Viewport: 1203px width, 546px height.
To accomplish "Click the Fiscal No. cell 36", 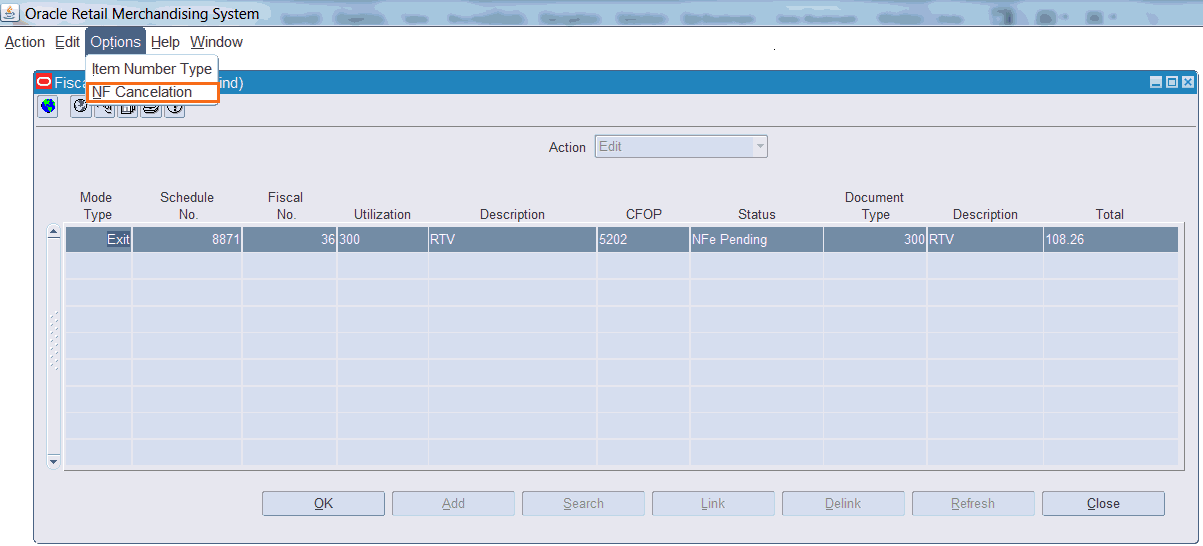I will (289, 240).
